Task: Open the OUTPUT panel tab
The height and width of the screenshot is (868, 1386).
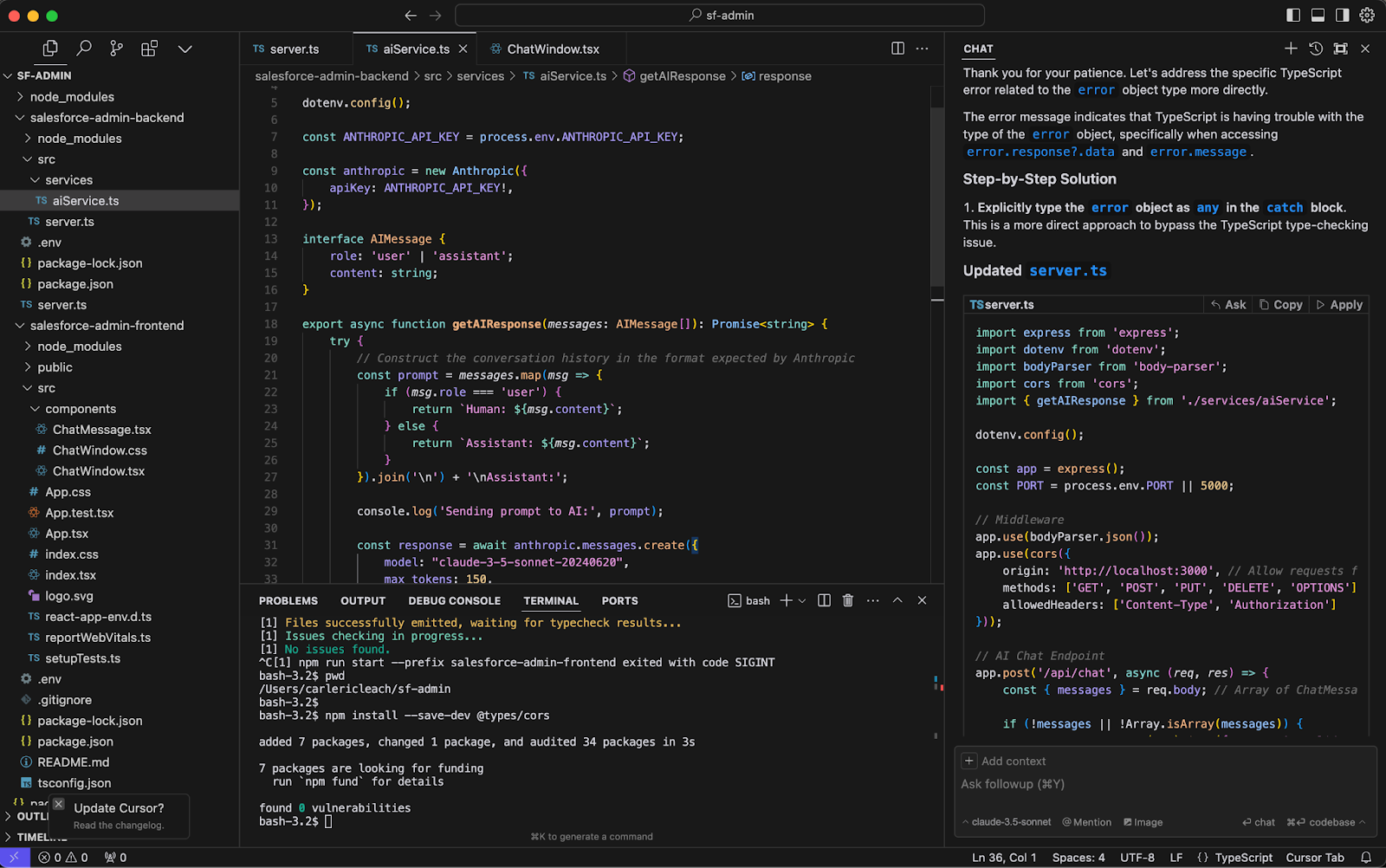Action: 363,600
